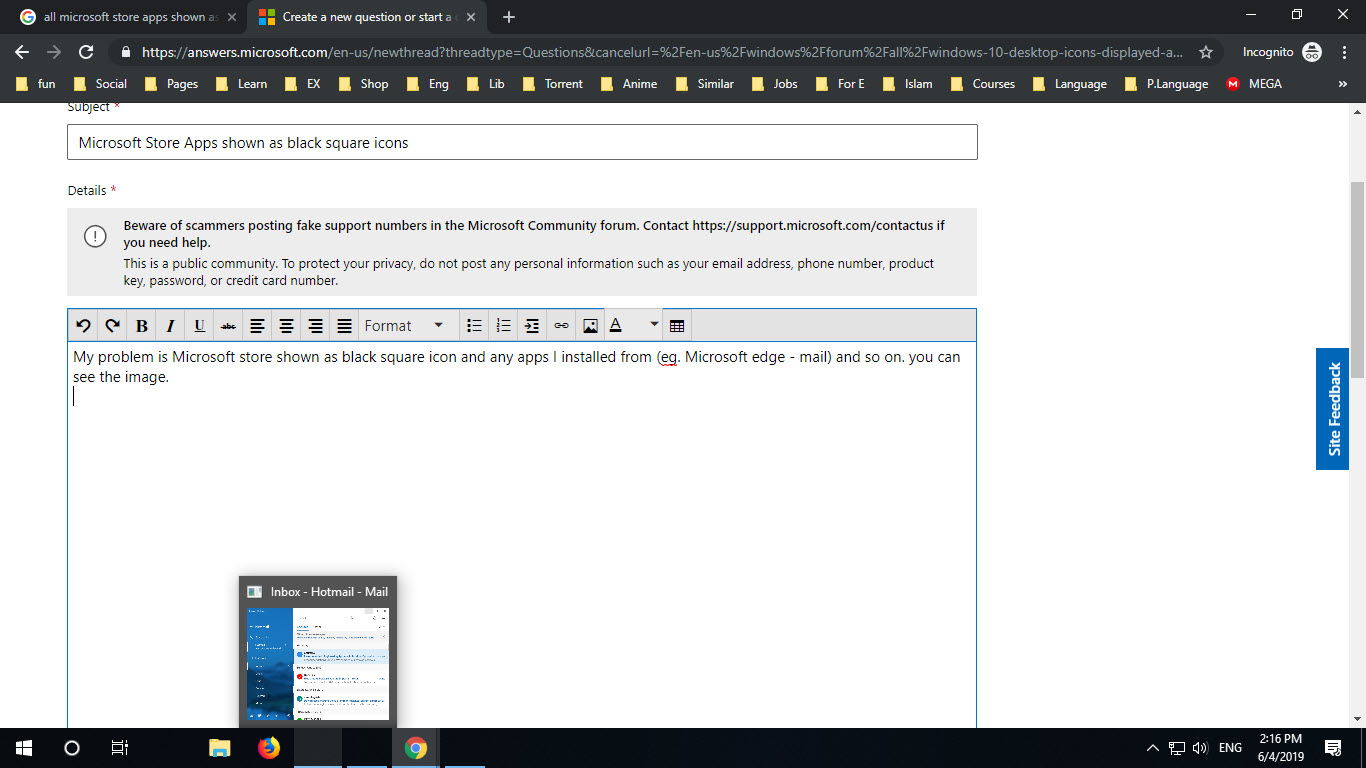Click inside the Details text area
This screenshot has height=768, width=1366.
522,535
